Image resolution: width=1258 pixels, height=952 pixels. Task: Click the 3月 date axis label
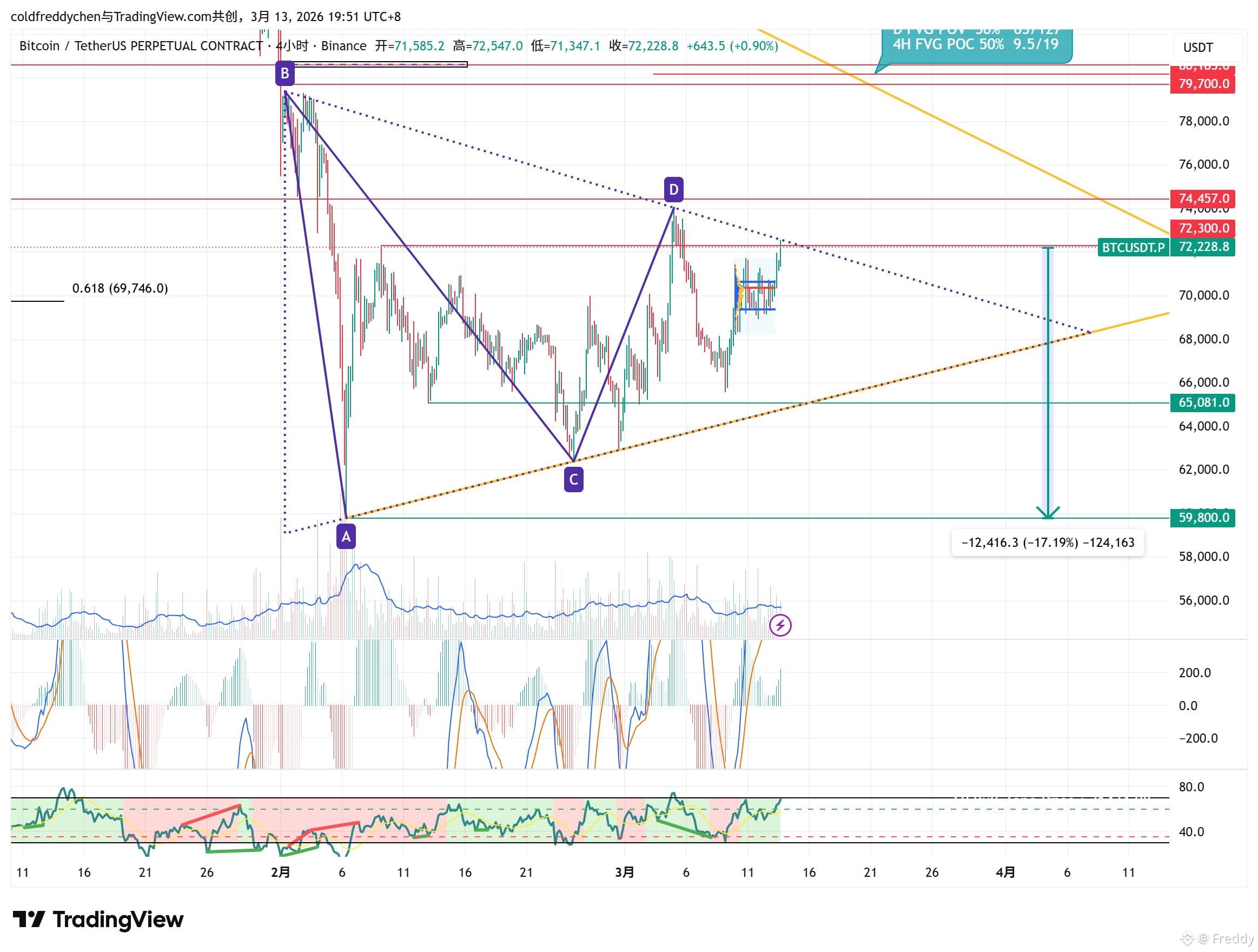[x=625, y=872]
